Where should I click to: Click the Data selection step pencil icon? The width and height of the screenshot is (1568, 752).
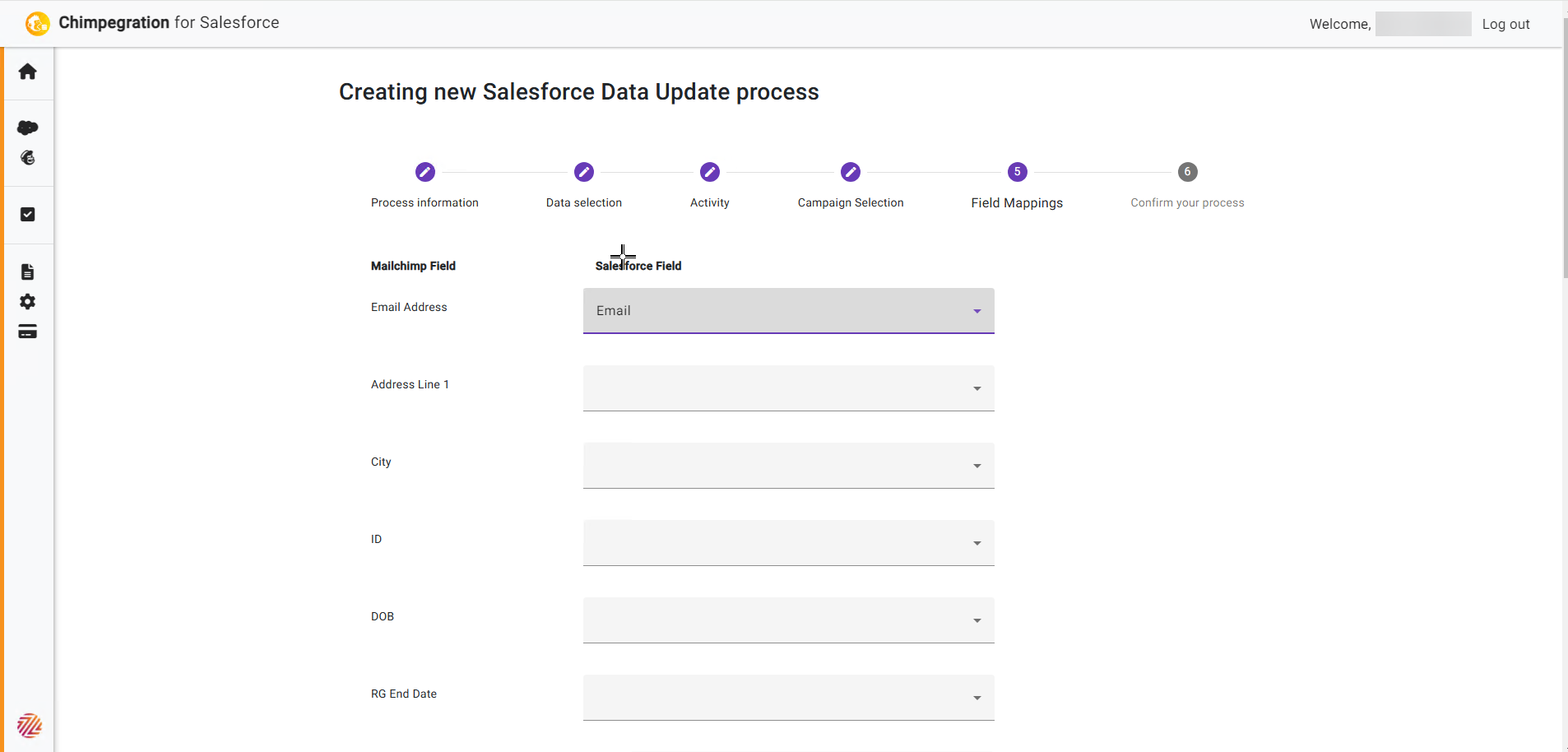click(584, 172)
